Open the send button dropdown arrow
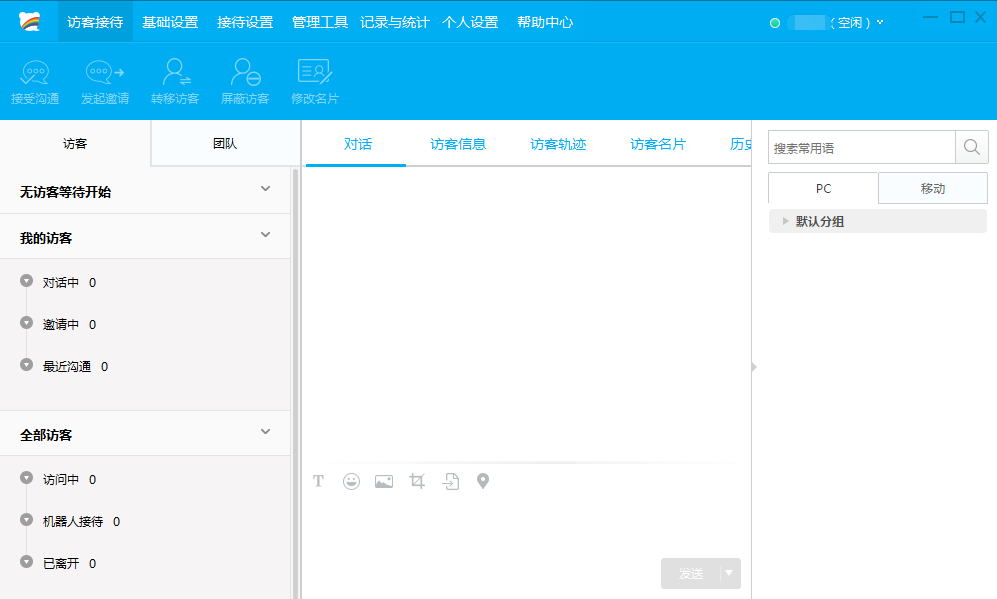The height and width of the screenshot is (599, 997). point(730,573)
